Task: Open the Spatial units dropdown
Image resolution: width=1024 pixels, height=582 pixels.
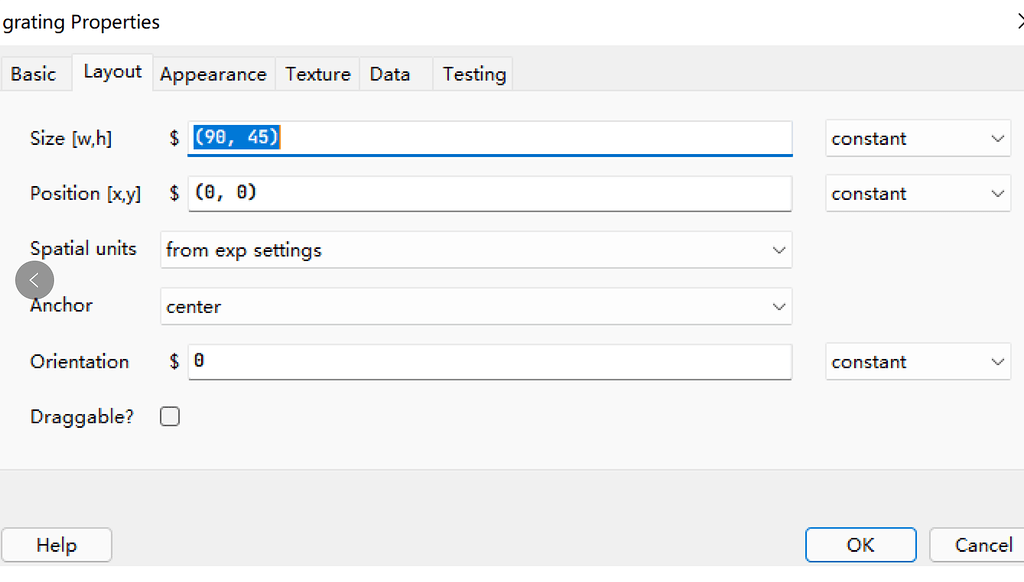Action: coord(476,250)
